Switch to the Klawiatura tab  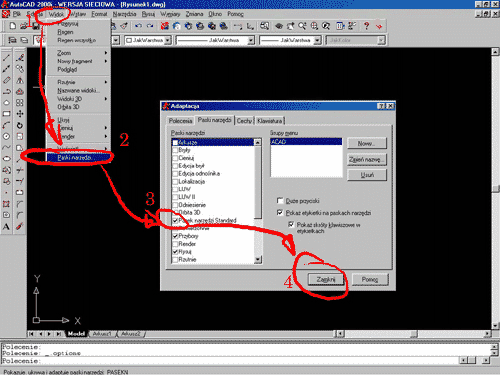coord(270,121)
